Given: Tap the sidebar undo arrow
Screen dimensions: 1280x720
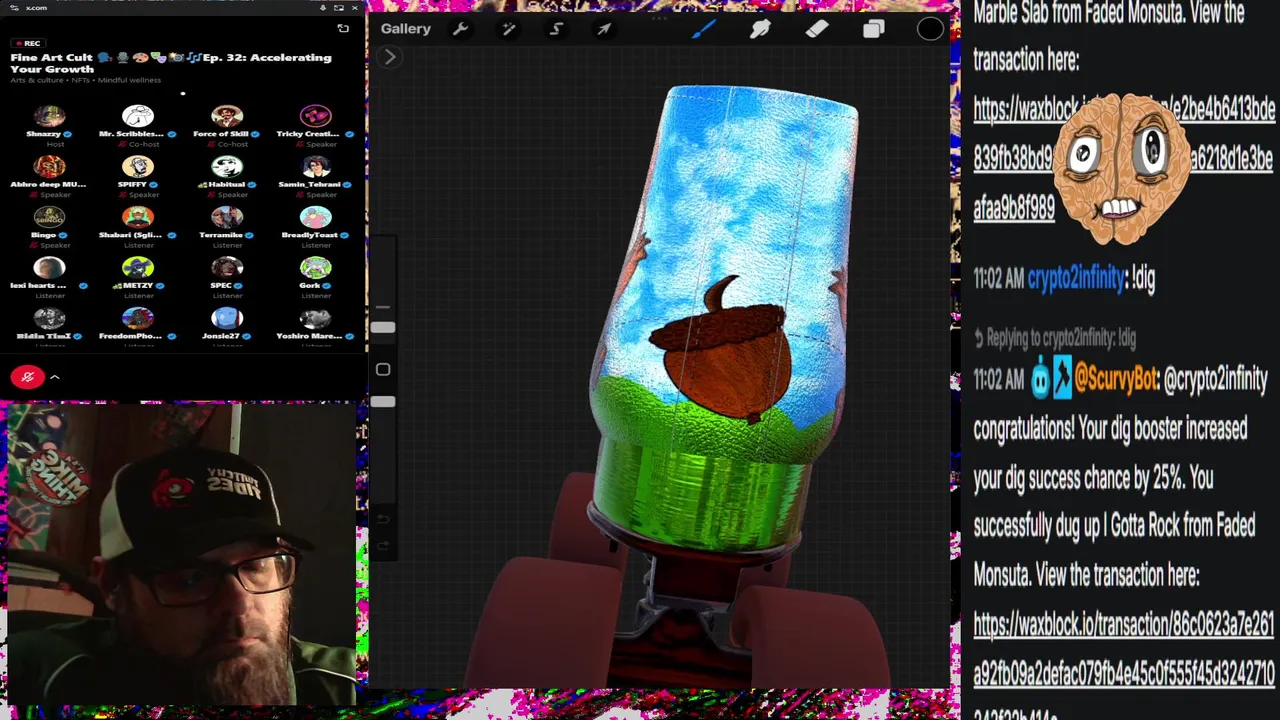Looking at the screenshot, I should pyautogui.click(x=383, y=519).
